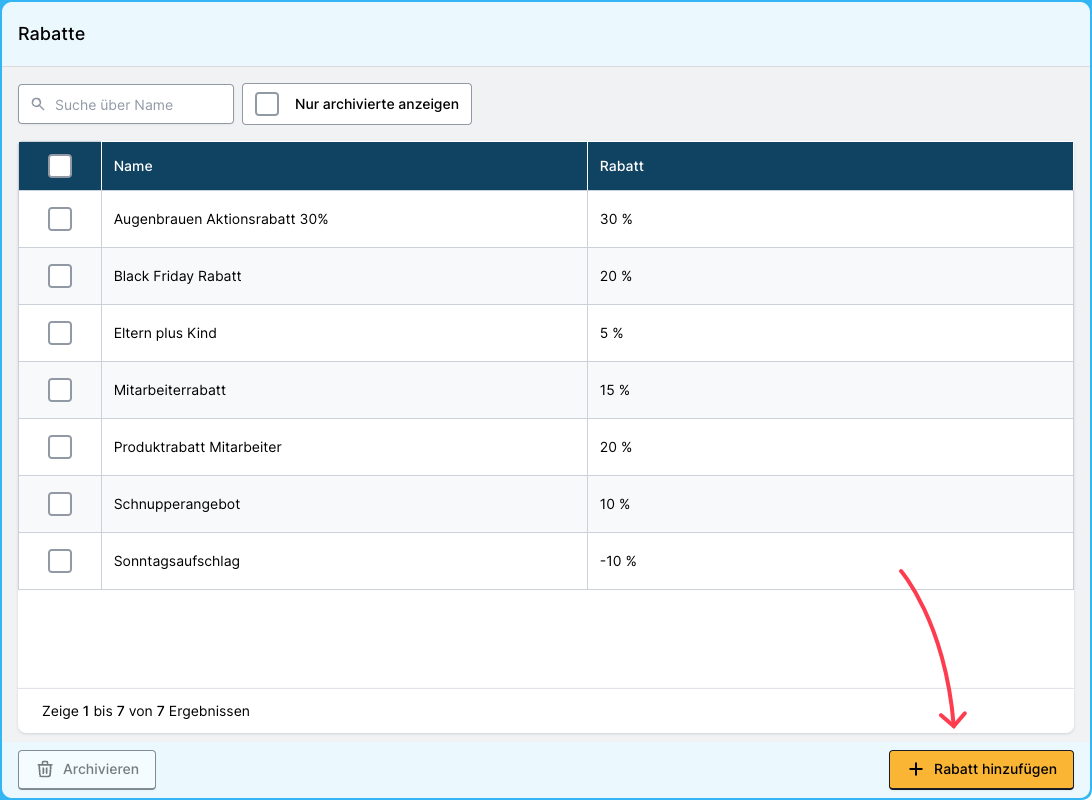The image size is (1092, 800).
Task: Add a discount via Rabatt hinzufügen
Action: coord(981,769)
